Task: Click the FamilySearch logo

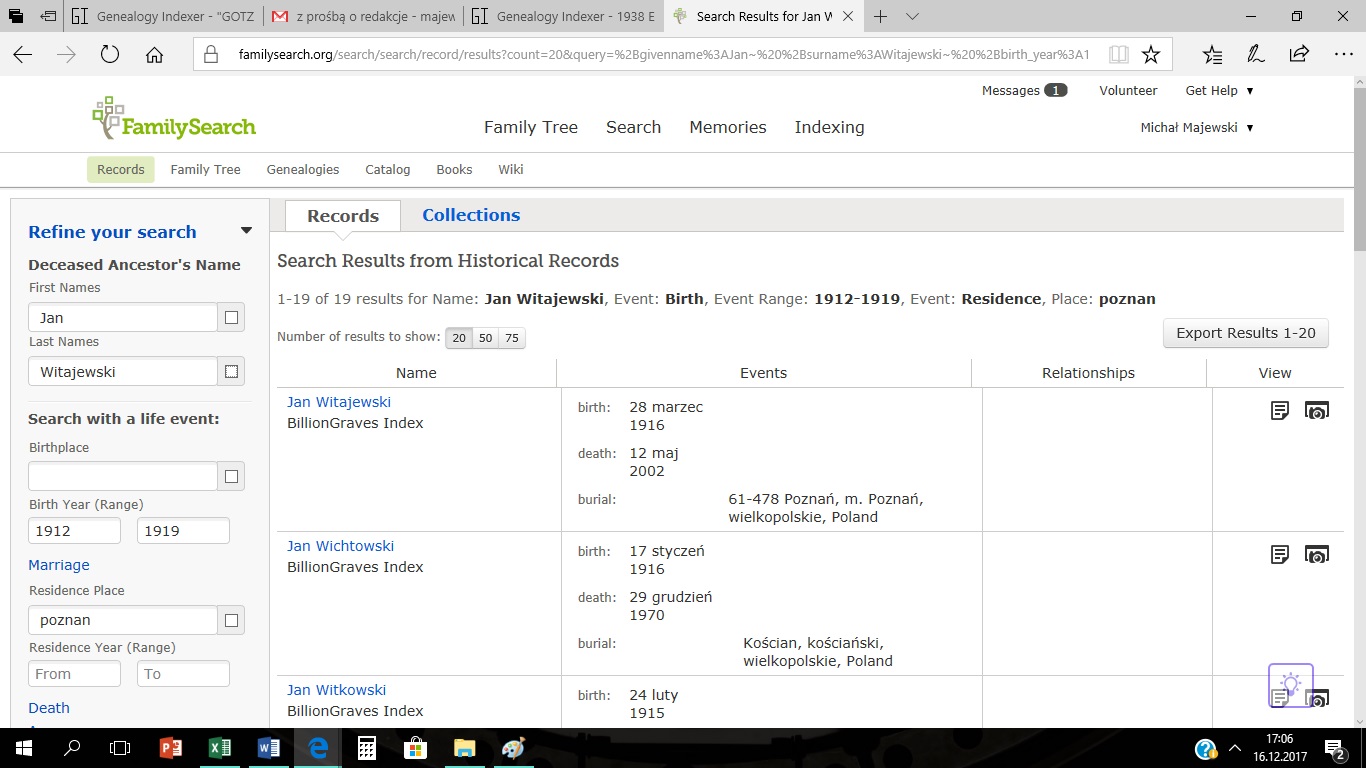Action: point(174,119)
